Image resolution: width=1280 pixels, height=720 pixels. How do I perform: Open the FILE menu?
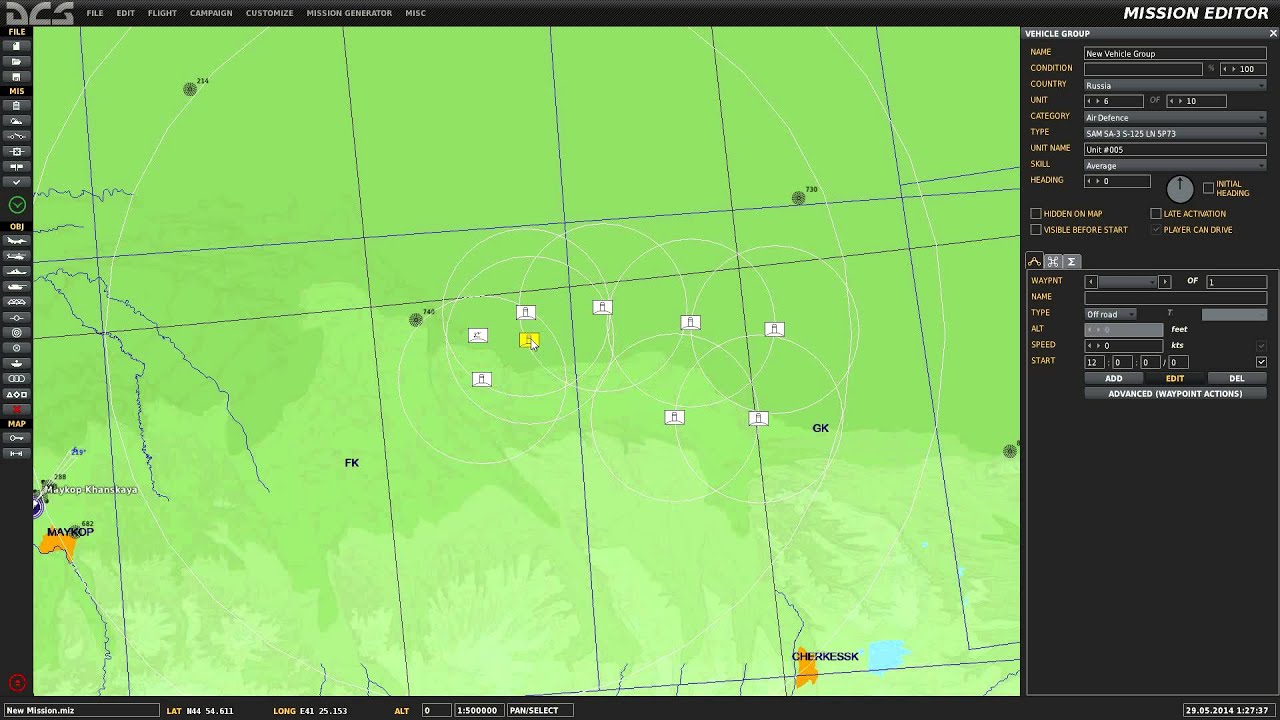(x=95, y=13)
